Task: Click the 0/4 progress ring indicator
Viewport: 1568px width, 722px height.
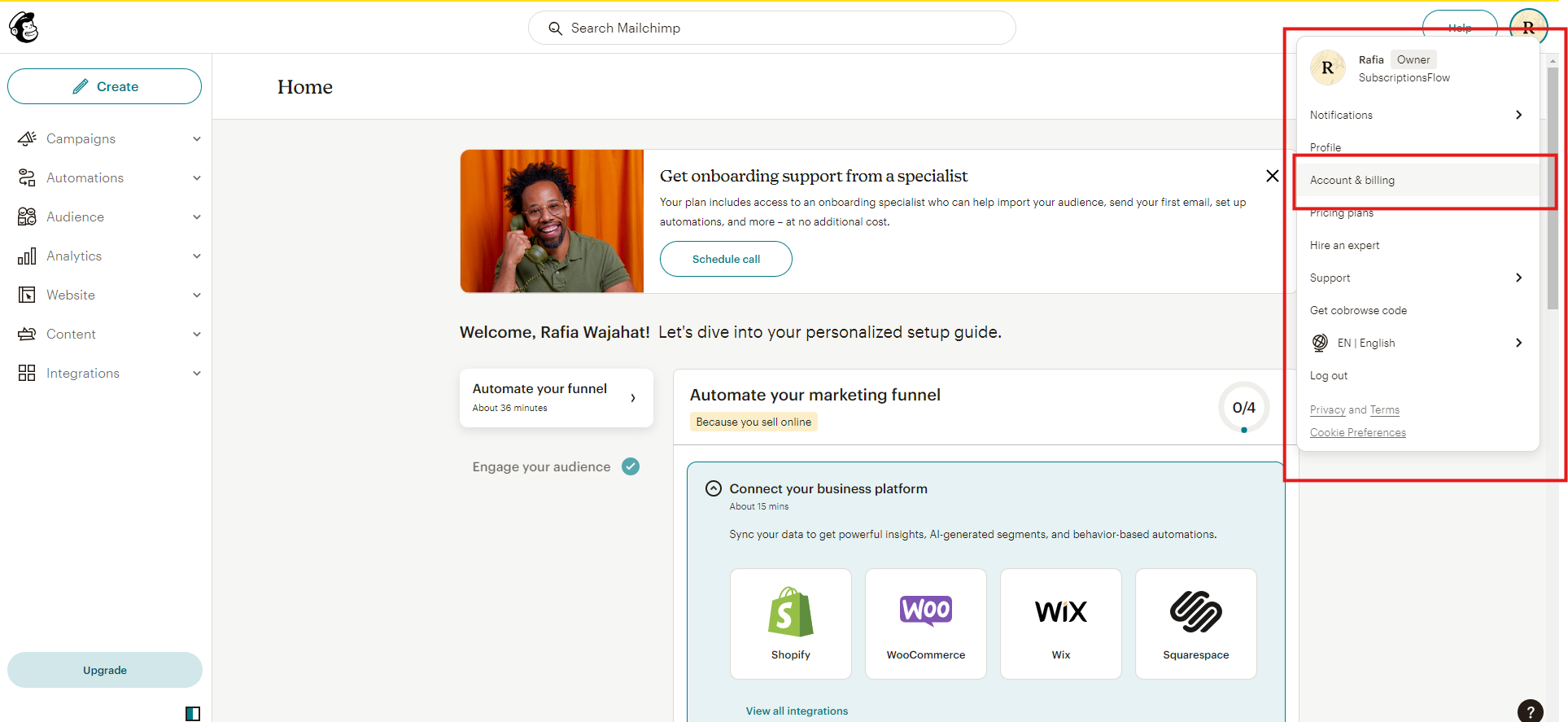Action: pyautogui.click(x=1243, y=407)
